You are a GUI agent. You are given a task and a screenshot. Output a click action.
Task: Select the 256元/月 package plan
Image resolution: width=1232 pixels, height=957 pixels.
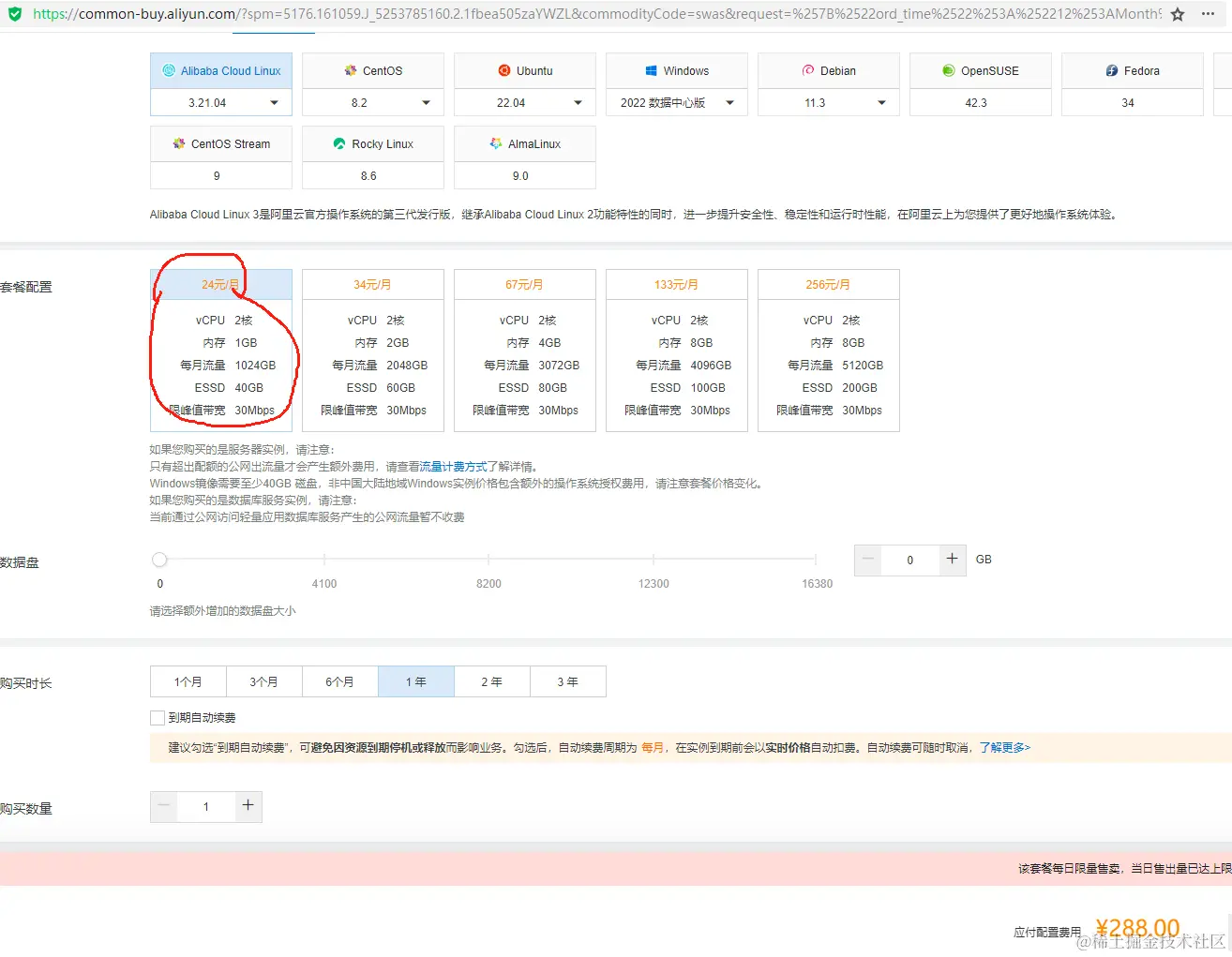pyautogui.click(x=829, y=351)
